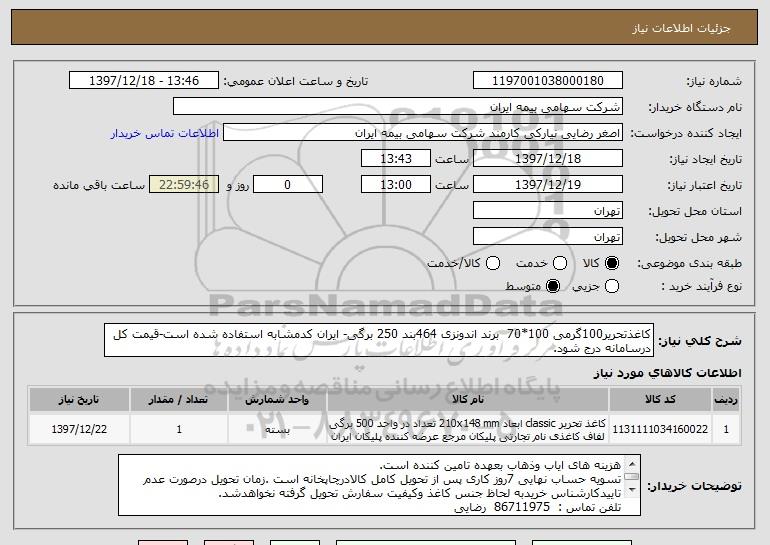Click the نام کالا column header
770x545 pixels.
(x=468, y=400)
